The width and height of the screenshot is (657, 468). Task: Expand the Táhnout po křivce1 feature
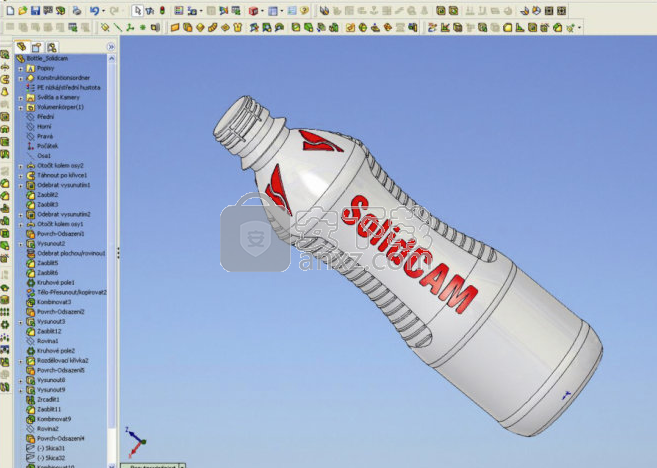click(x=21, y=176)
